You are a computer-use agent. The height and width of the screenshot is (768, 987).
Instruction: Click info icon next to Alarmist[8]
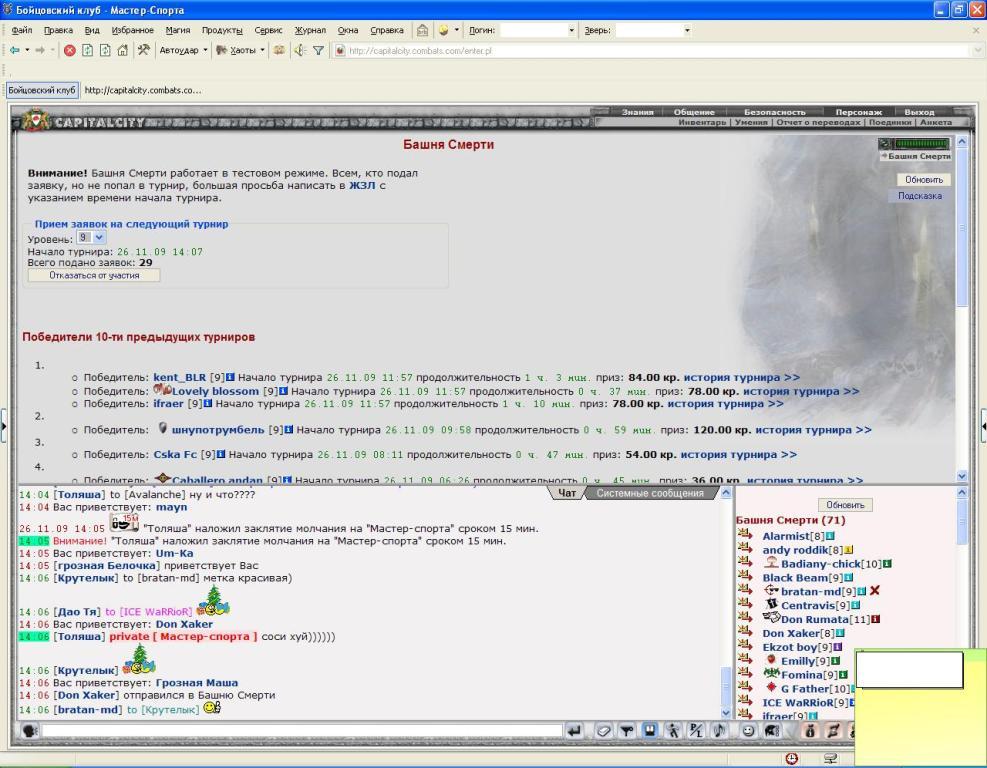(830, 536)
